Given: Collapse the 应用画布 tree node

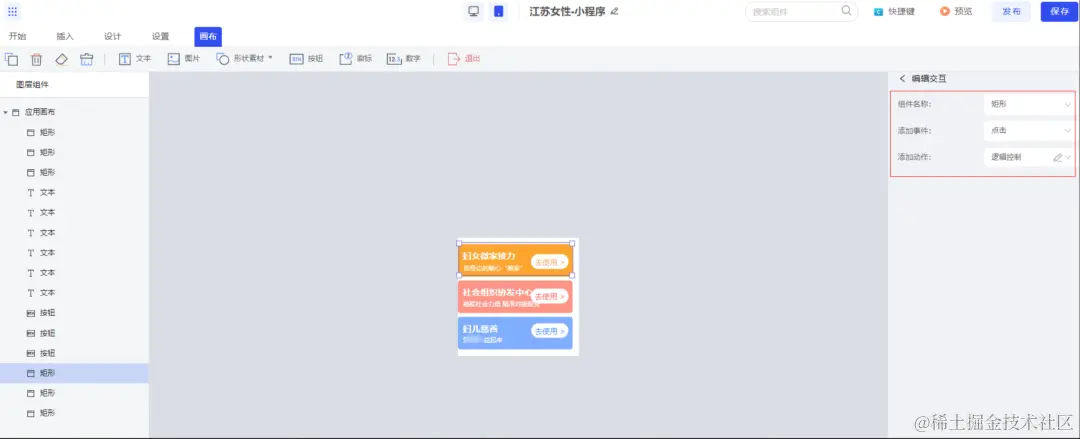Looking at the screenshot, I should pos(6,112).
